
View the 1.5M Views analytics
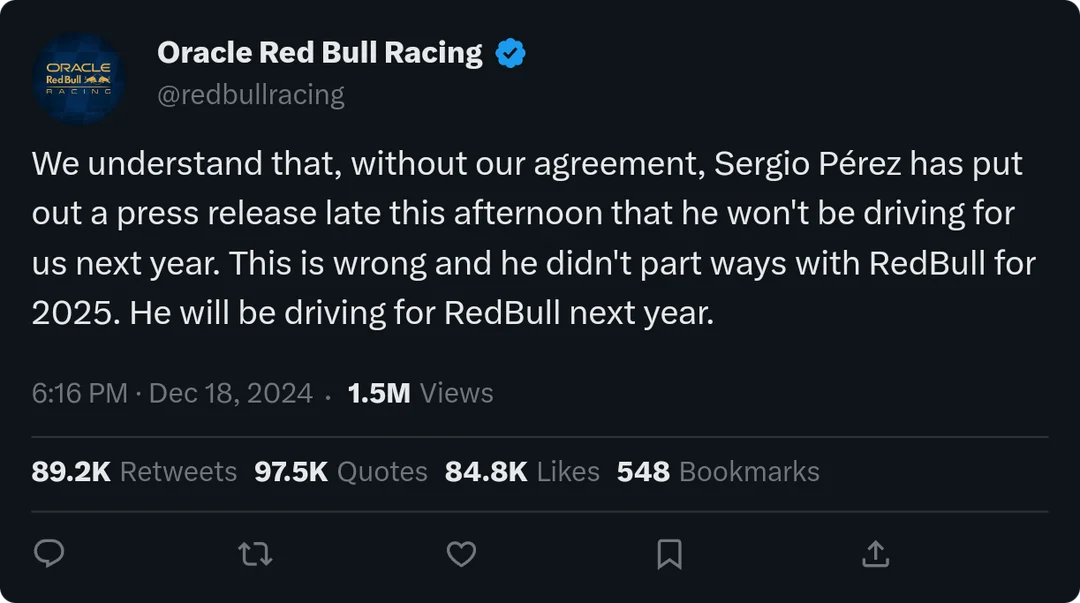420,393
